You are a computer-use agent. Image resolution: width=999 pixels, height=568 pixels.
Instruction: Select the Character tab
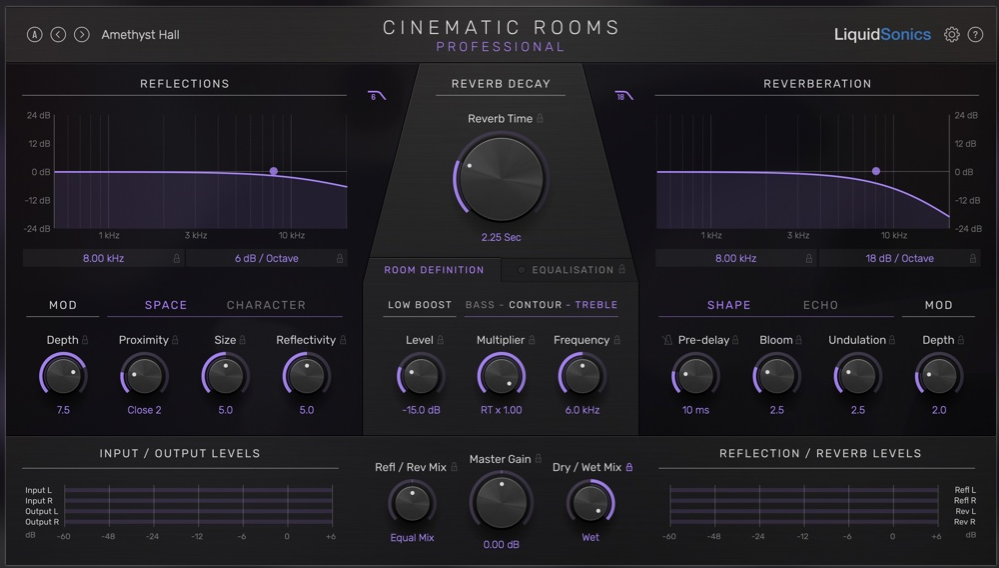point(266,305)
